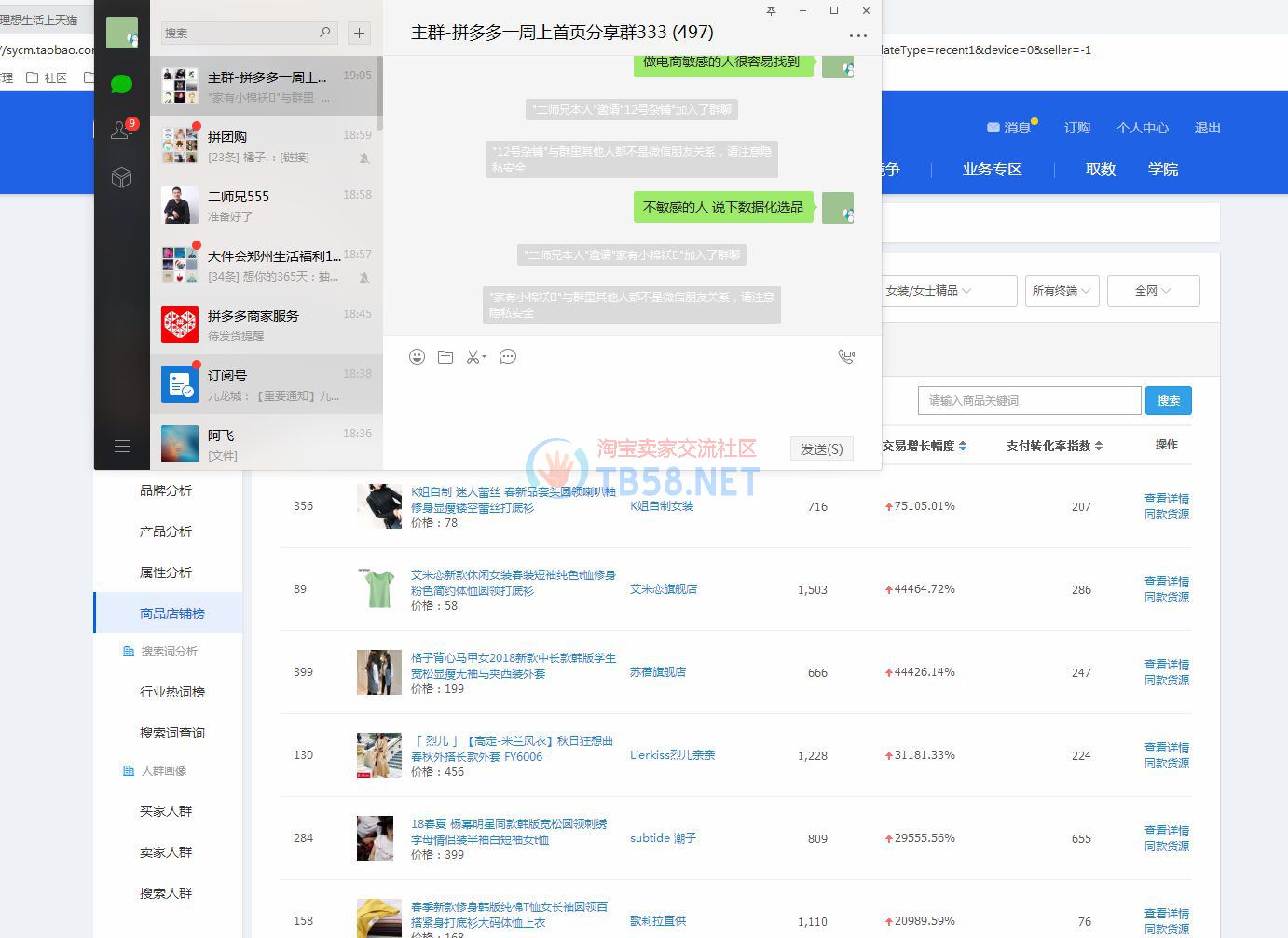Open subtide 潮子 shop link

[663, 838]
